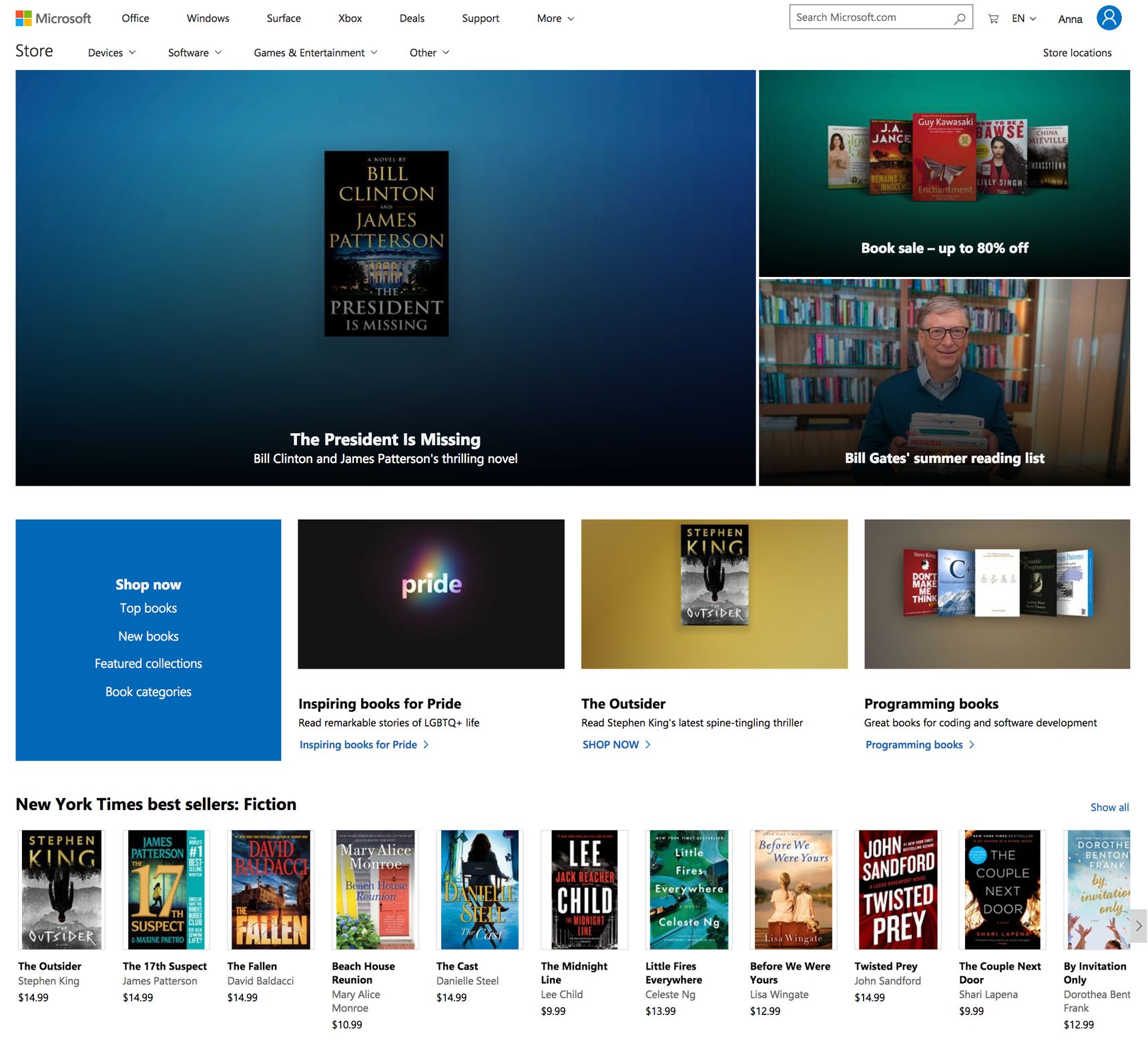Open the Xbox navigation item
Screen dimensions: 1148x1041
coord(350,19)
